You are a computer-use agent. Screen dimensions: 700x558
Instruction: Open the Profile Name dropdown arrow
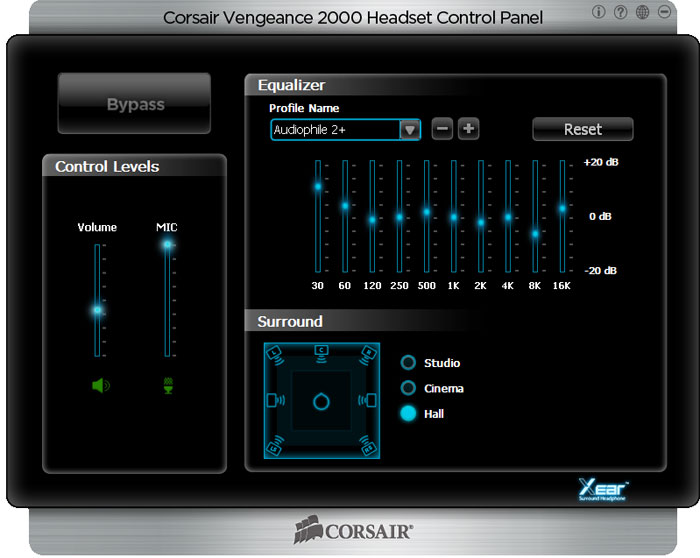tap(410, 130)
